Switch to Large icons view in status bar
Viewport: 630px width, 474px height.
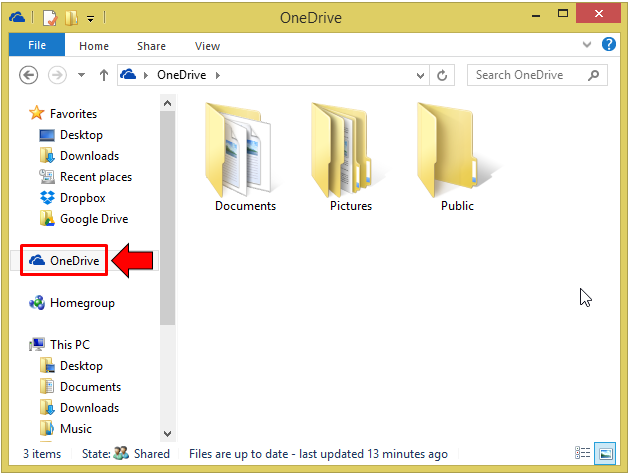605,454
